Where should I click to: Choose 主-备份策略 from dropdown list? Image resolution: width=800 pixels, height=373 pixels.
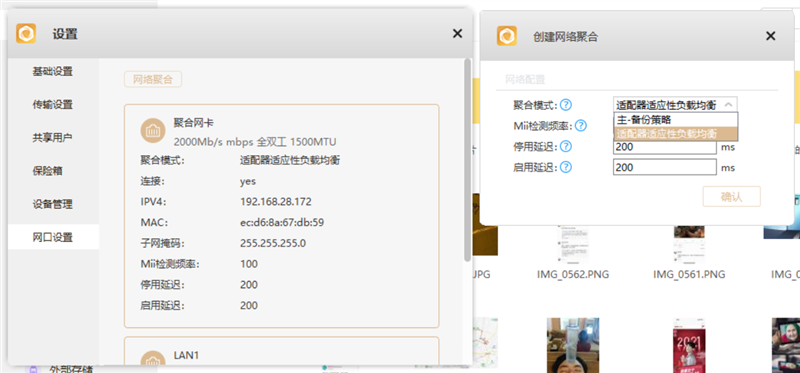click(676, 120)
